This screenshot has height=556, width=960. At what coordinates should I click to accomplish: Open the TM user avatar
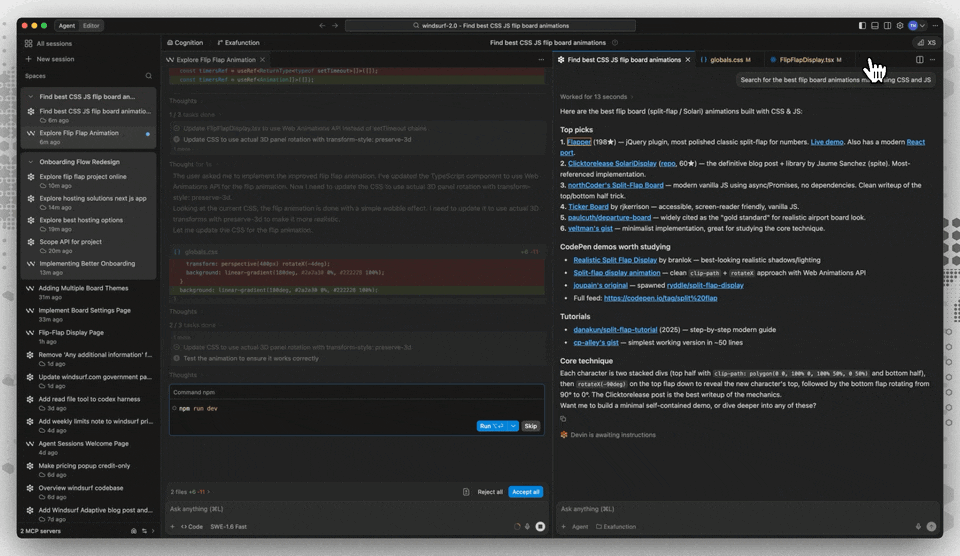tap(913, 26)
